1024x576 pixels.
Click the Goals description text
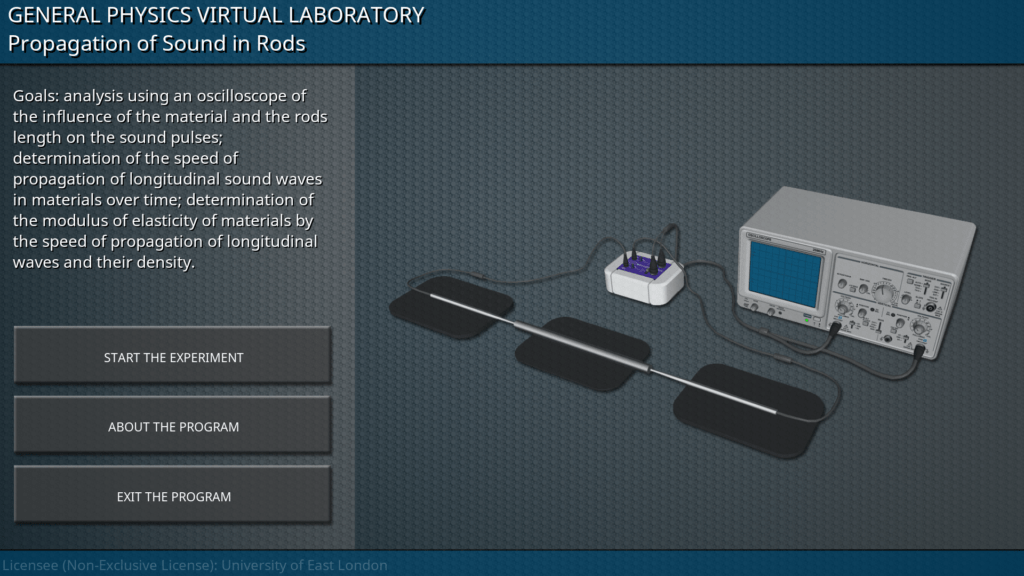pyautogui.click(x=170, y=179)
